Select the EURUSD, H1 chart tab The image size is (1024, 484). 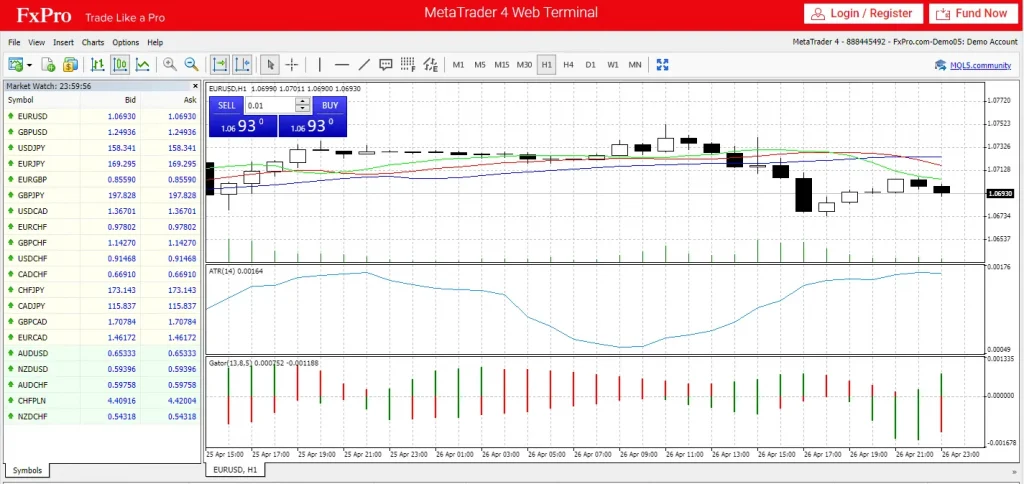235,470
